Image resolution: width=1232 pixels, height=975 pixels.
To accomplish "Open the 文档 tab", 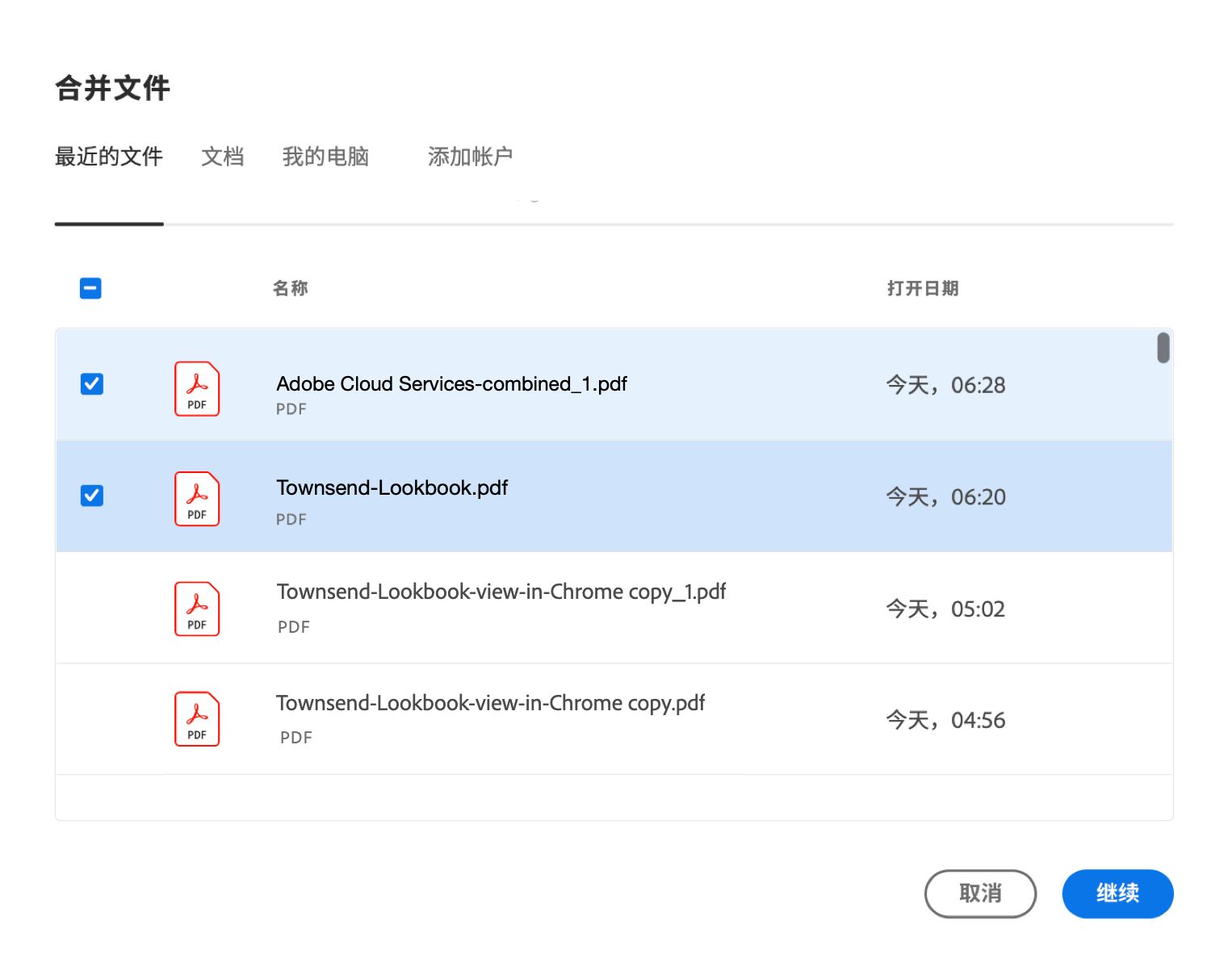I will 223,157.
